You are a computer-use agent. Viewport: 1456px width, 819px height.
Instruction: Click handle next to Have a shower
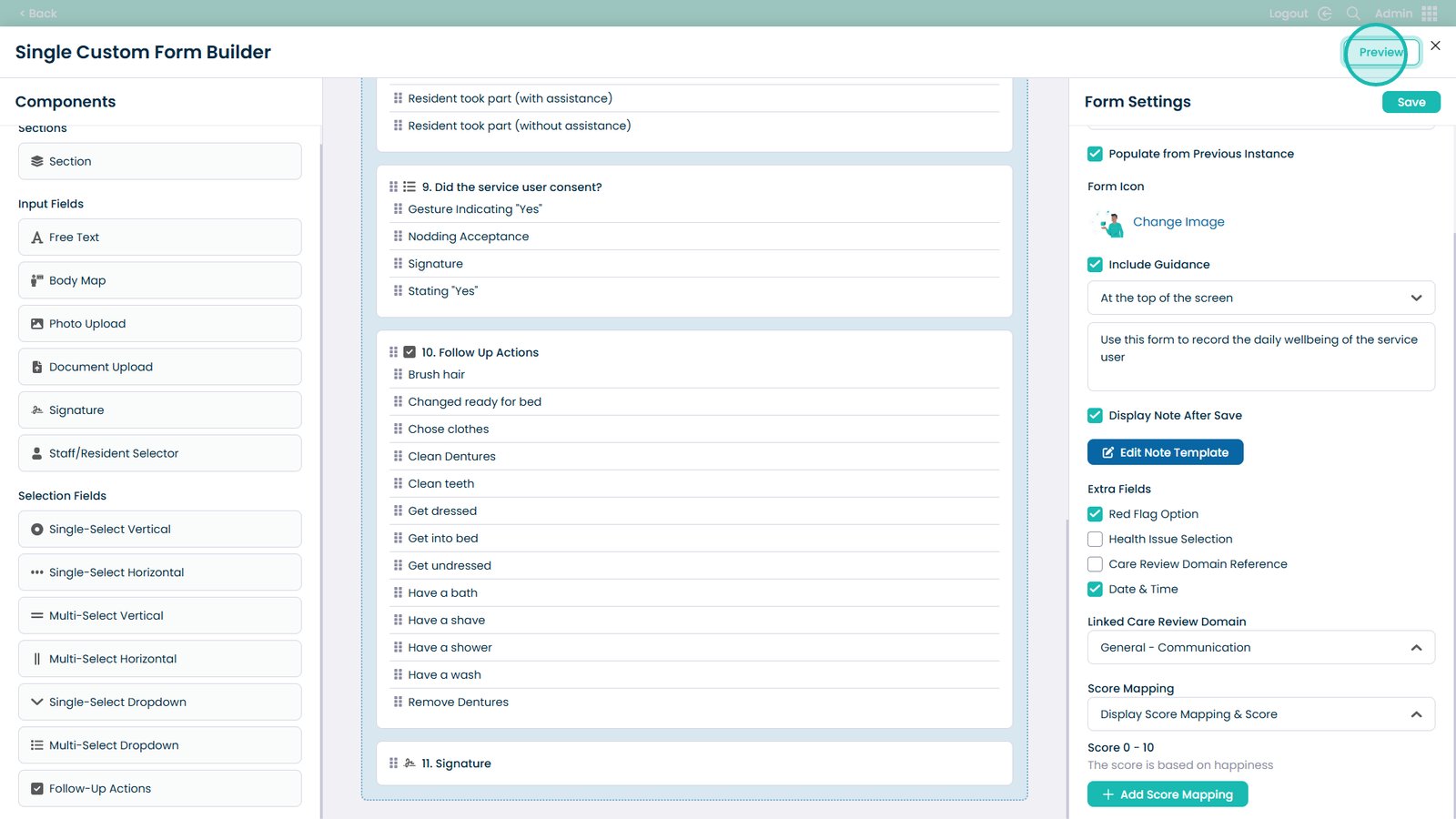pos(398,647)
